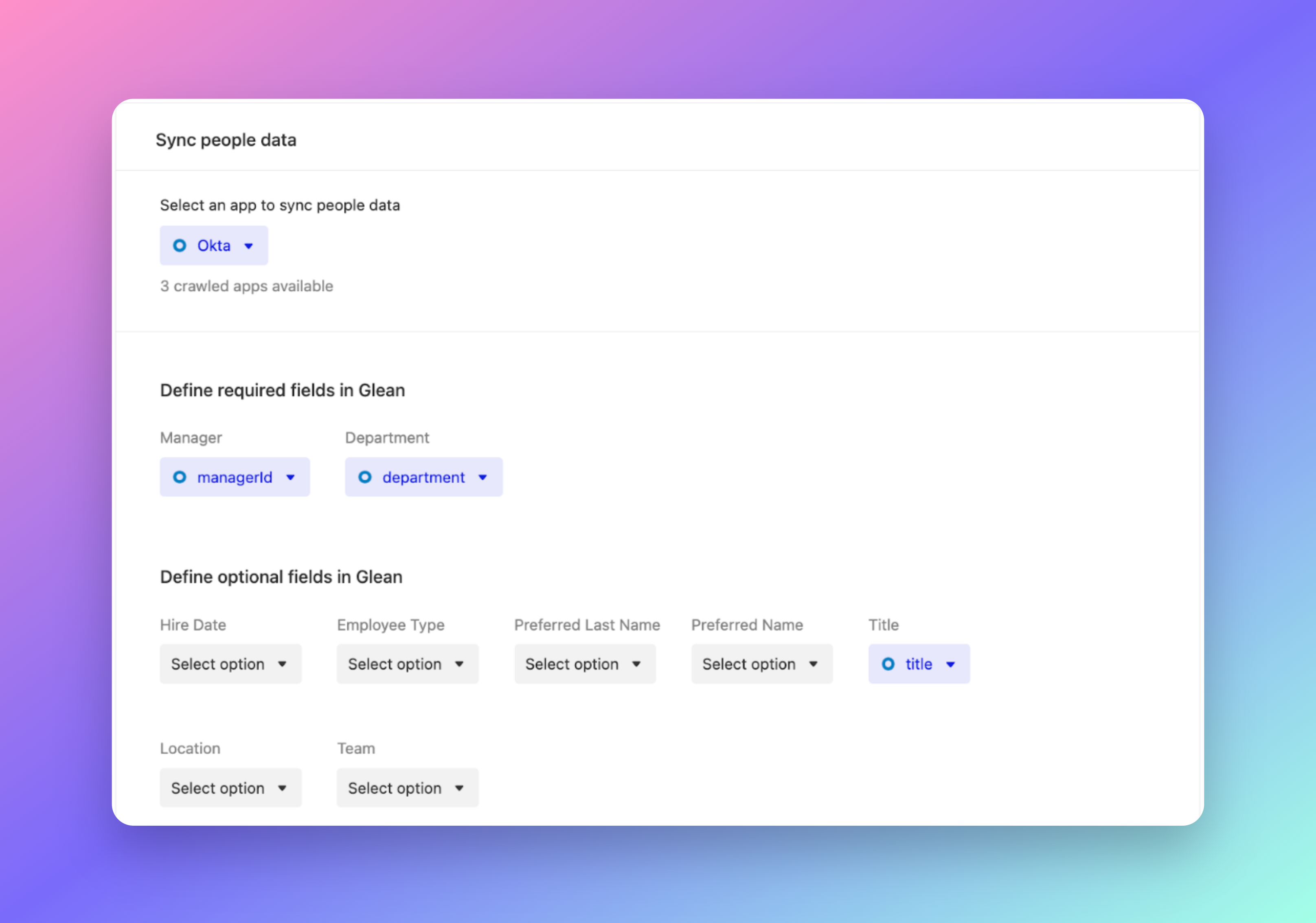The image size is (1316, 923).
Task: Click the Okta icon beside managerId
Action: pos(180,477)
